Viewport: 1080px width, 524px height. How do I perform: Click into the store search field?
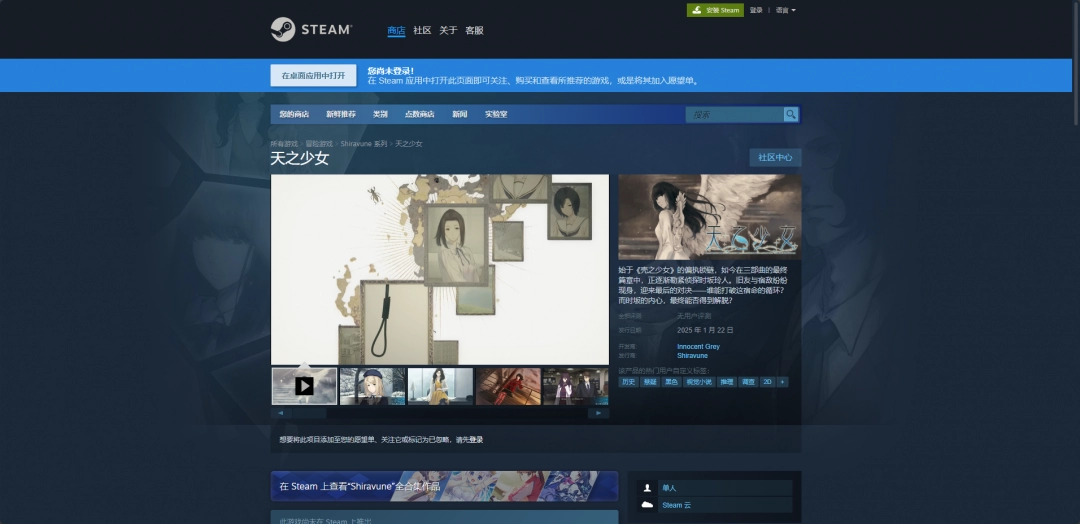point(735,114)
